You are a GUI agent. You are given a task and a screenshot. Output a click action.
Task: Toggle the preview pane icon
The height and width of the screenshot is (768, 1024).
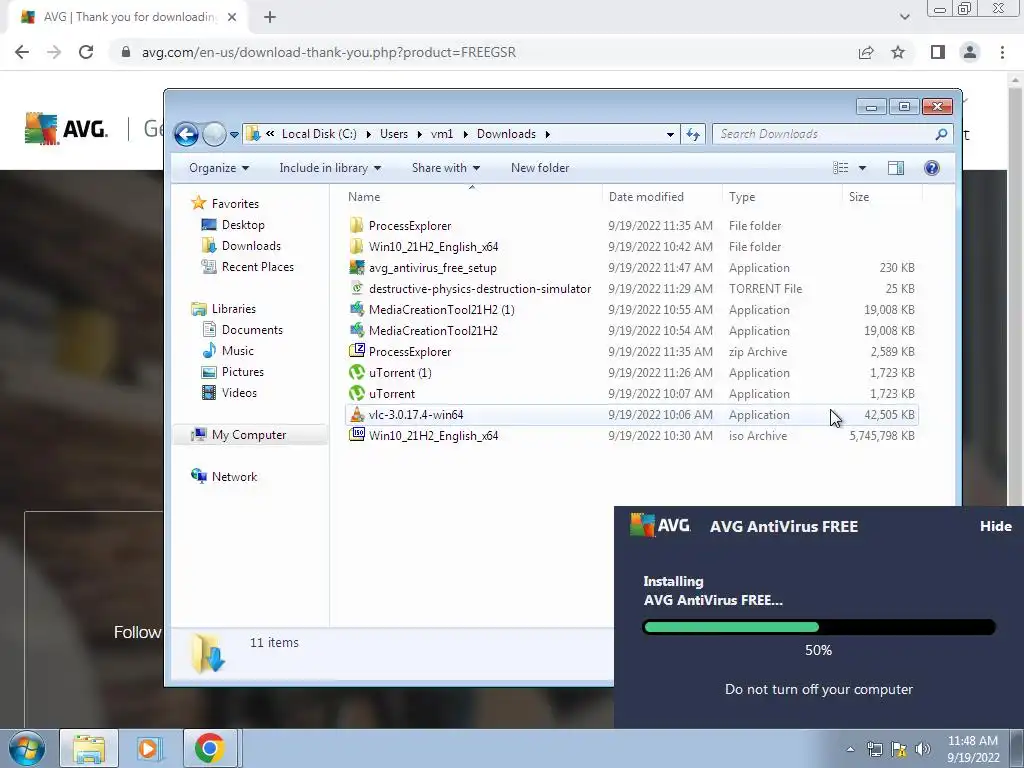coord(896,168)
